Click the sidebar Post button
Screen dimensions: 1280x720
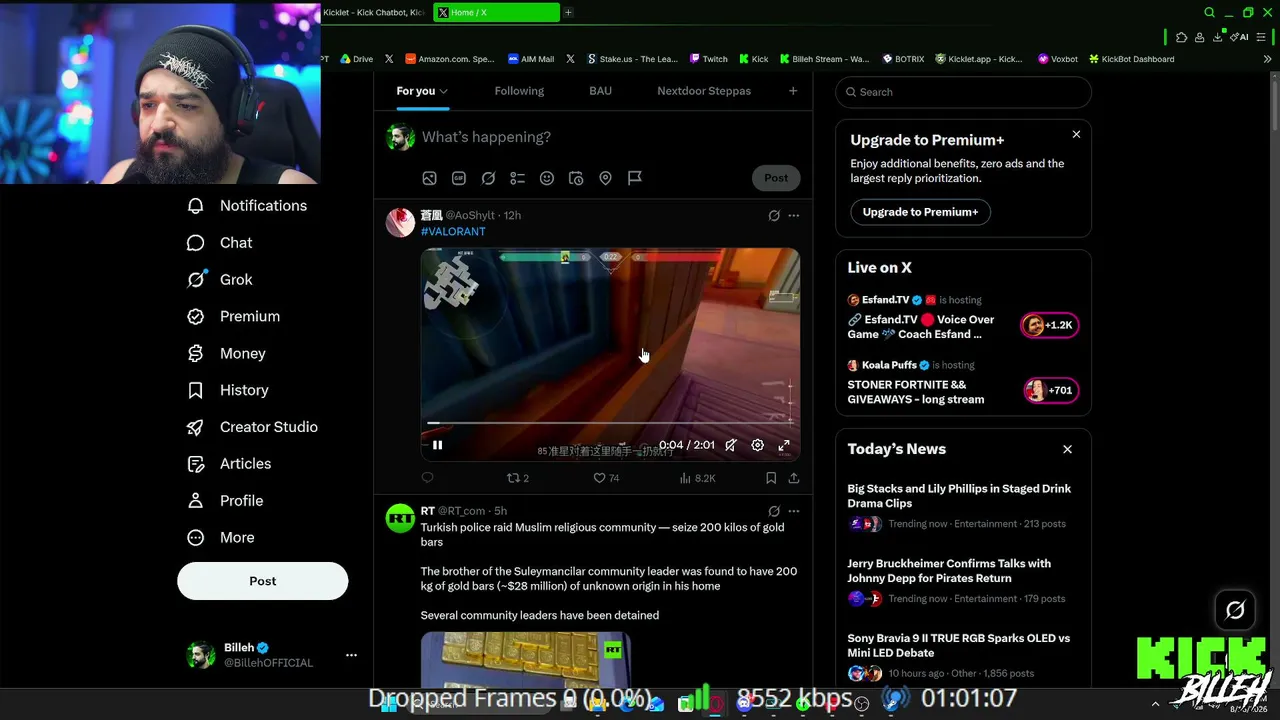click(x=263, y=581)
